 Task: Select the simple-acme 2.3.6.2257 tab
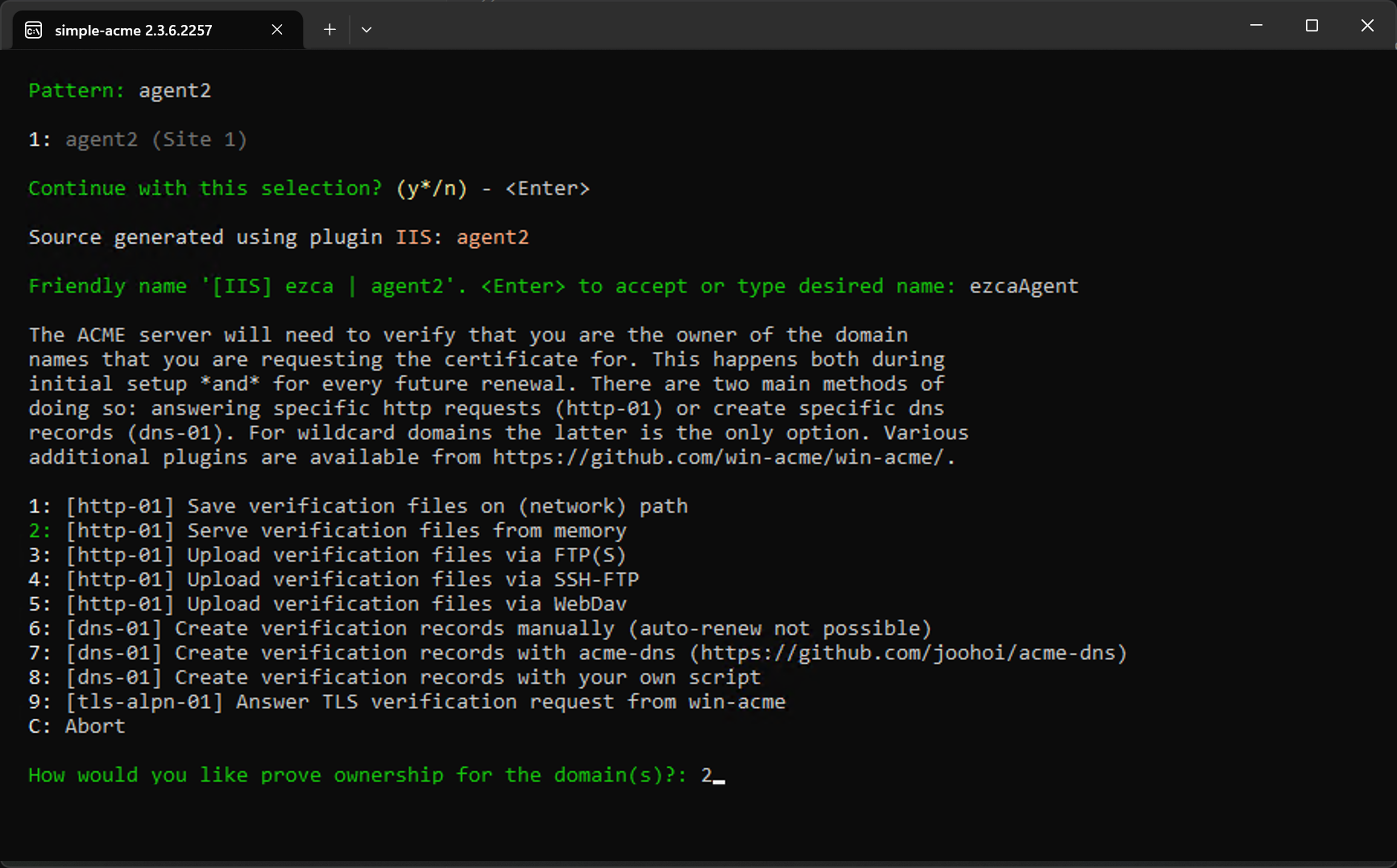[x=133, y=30]
